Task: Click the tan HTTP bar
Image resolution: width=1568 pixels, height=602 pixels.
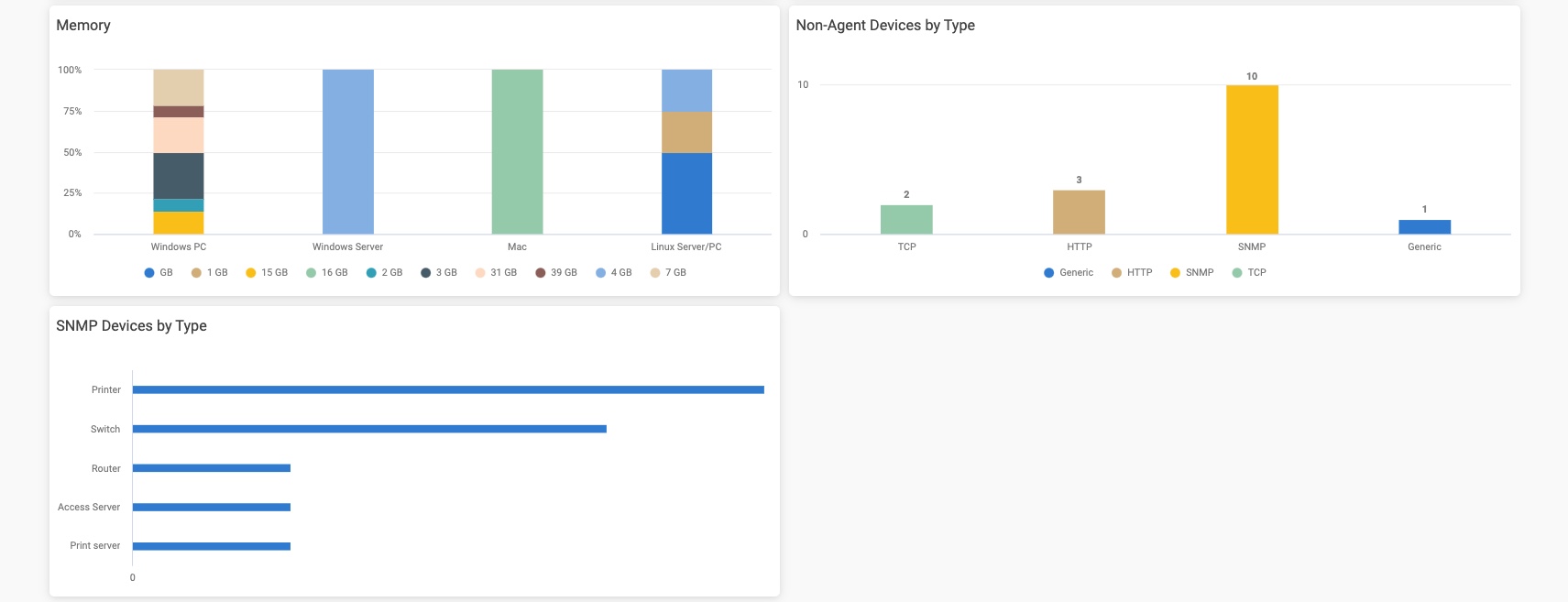Action: click(x=1079, y=212)
